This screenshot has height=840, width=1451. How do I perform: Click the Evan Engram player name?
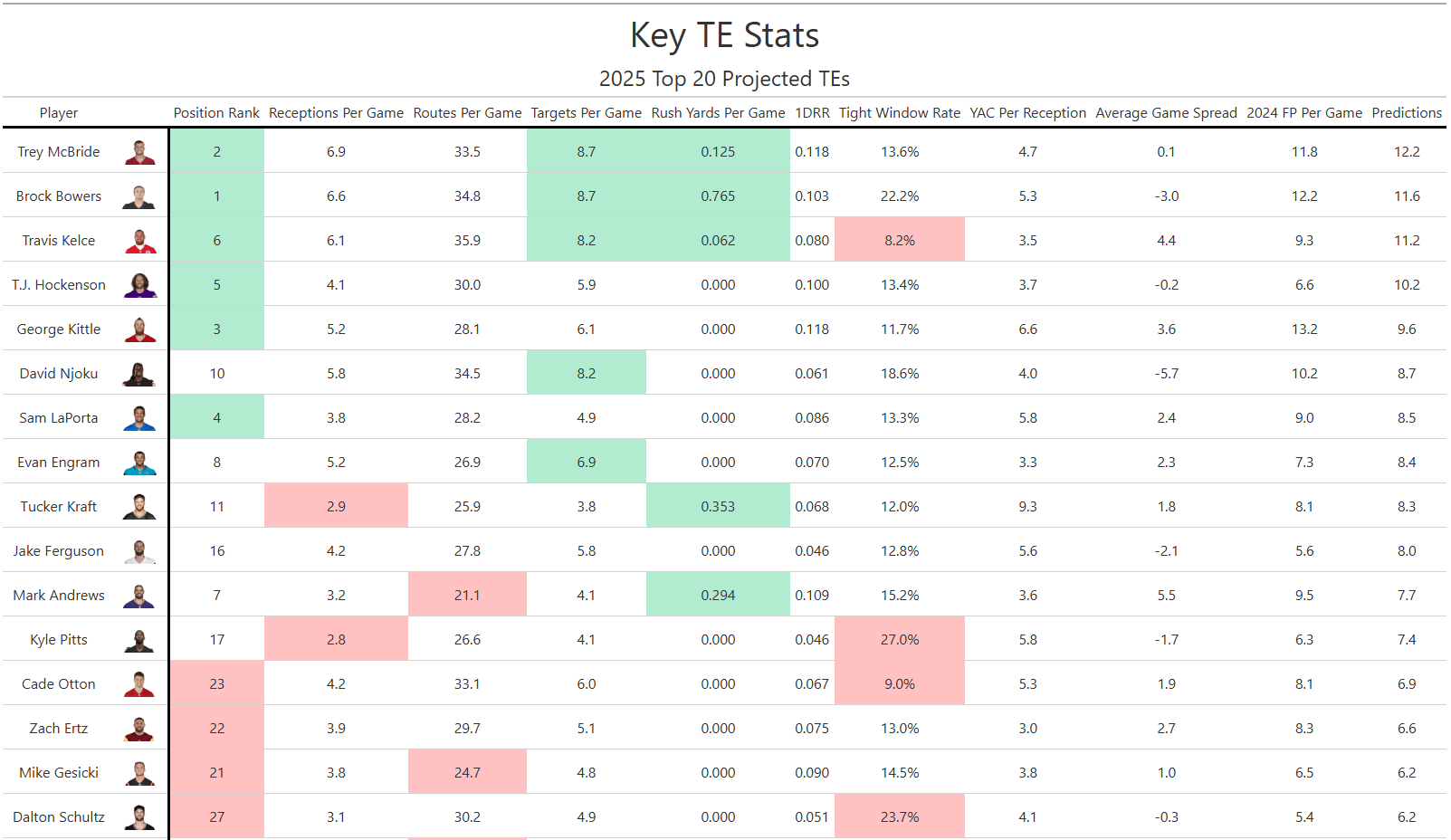click(x=59, y=463)
